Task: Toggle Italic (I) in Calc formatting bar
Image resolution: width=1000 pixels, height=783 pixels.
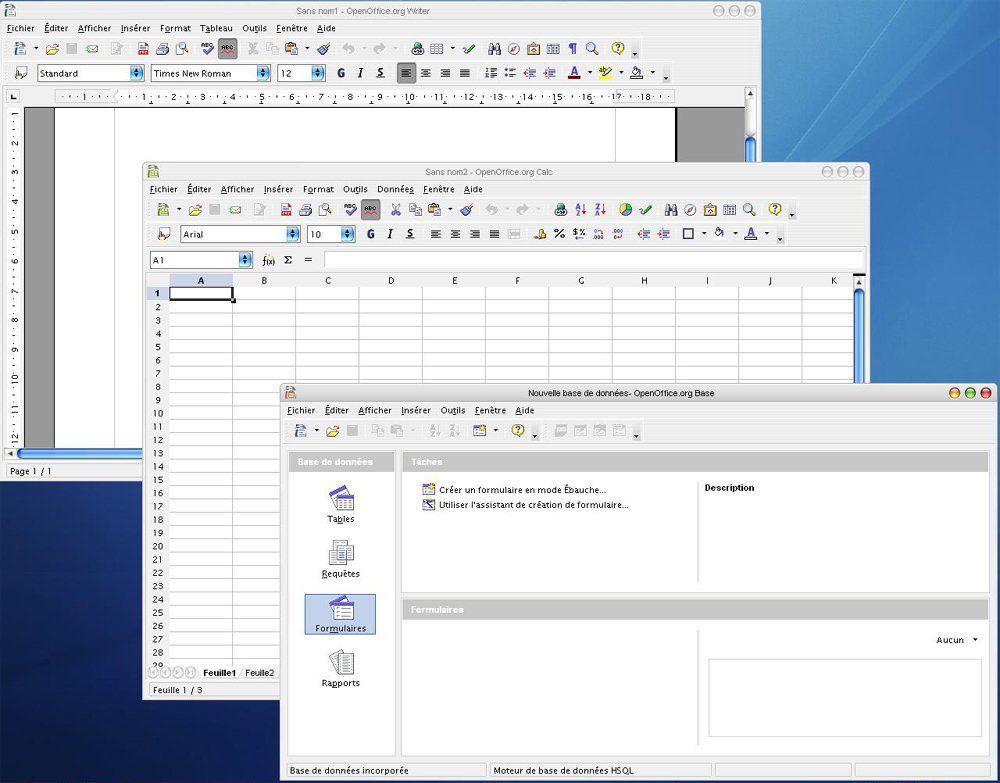Action: point(390,234)
